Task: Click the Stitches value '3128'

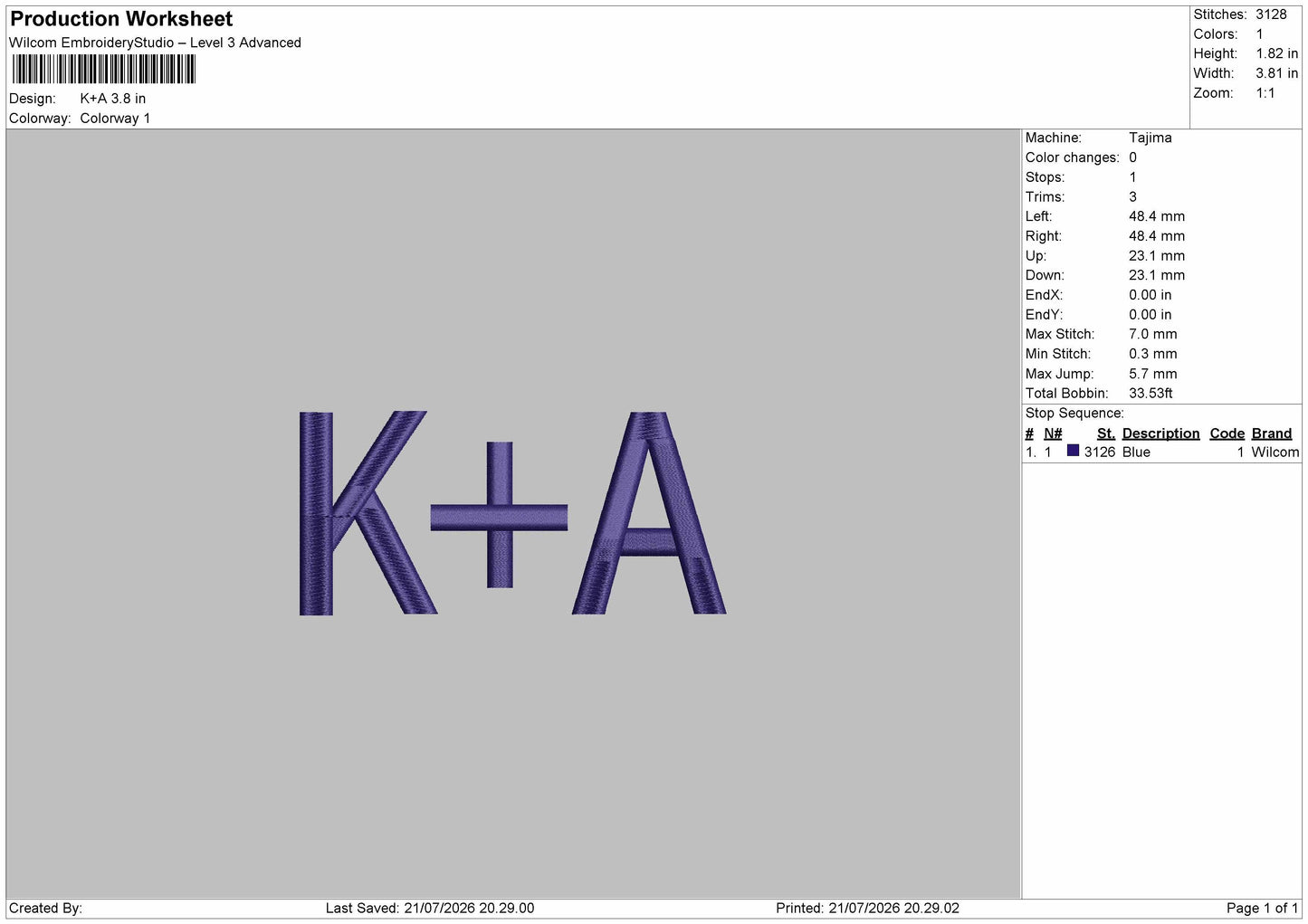Action: pyautogui.click(x=1271, y=14)
